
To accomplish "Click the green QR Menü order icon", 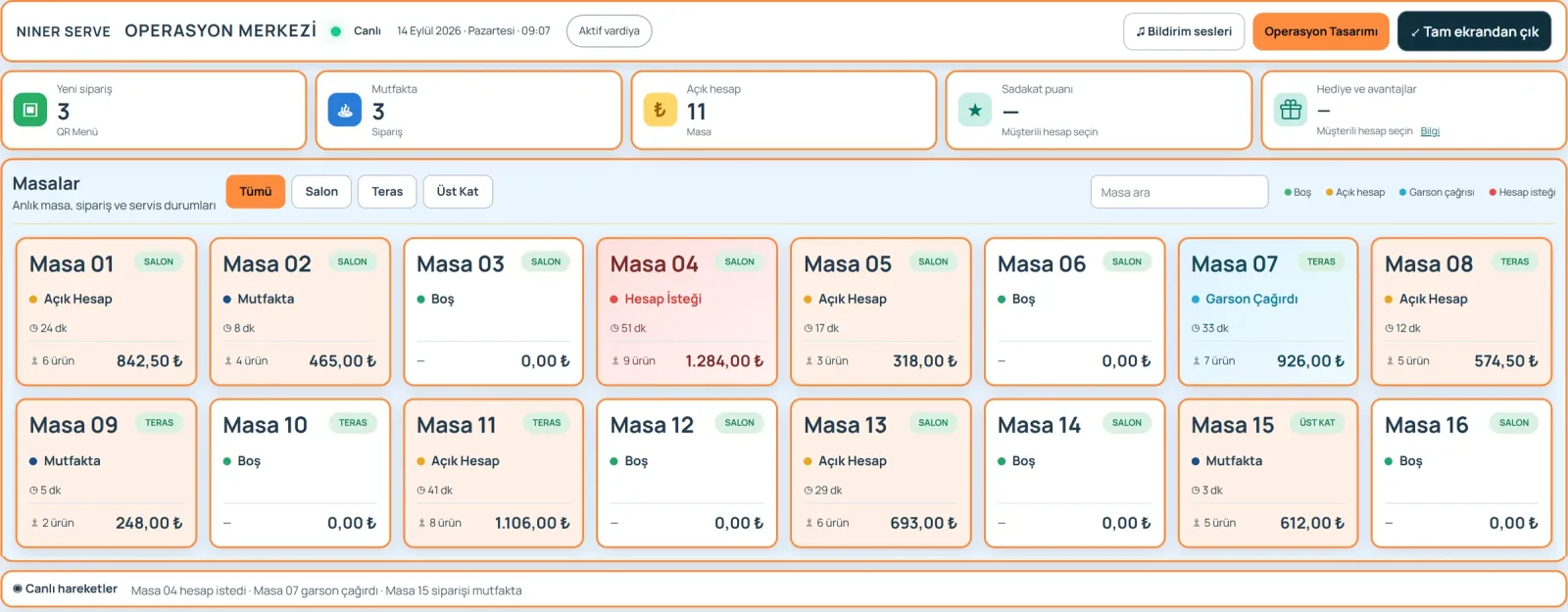I will [x=30, y=110].
